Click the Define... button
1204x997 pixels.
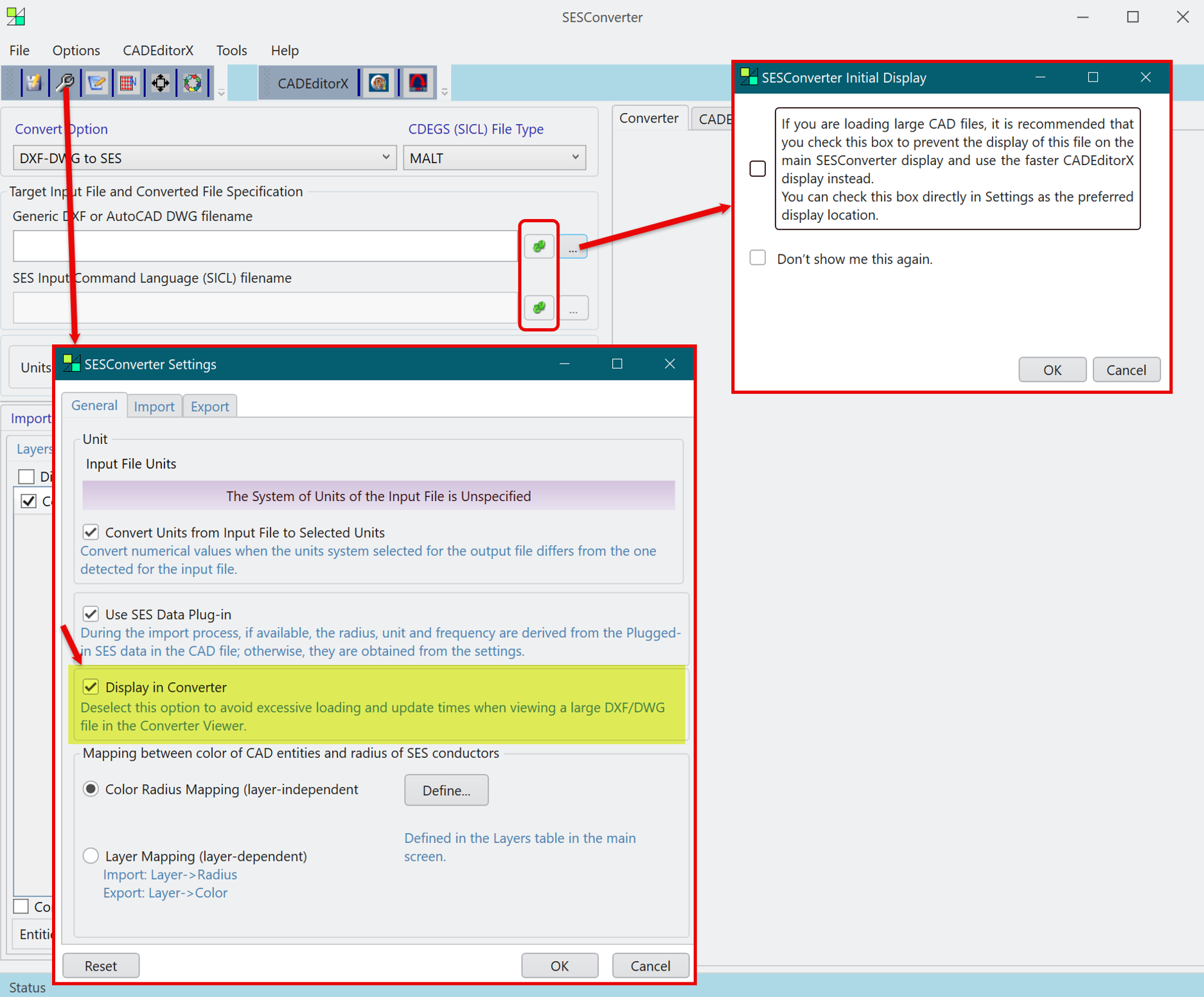[x=447, y=790]
